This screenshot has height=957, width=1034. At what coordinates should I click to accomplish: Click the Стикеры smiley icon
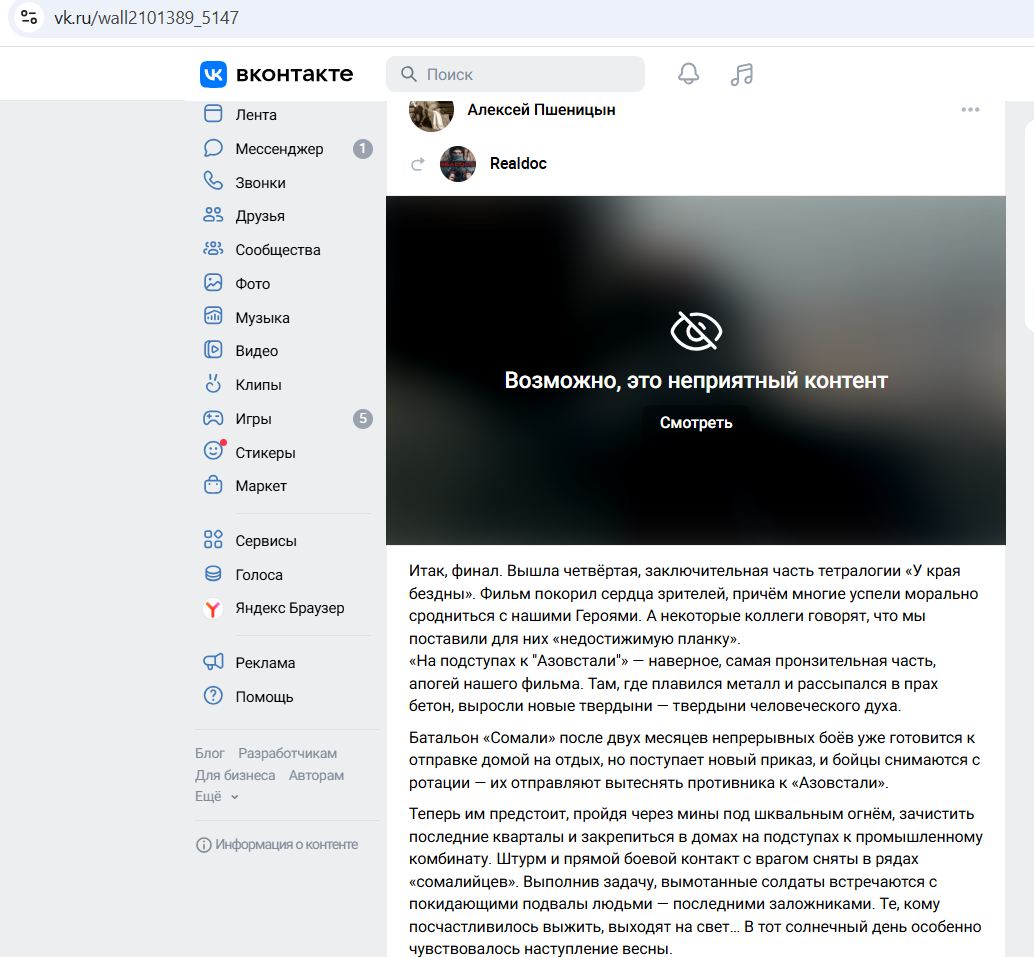point(213,450)
